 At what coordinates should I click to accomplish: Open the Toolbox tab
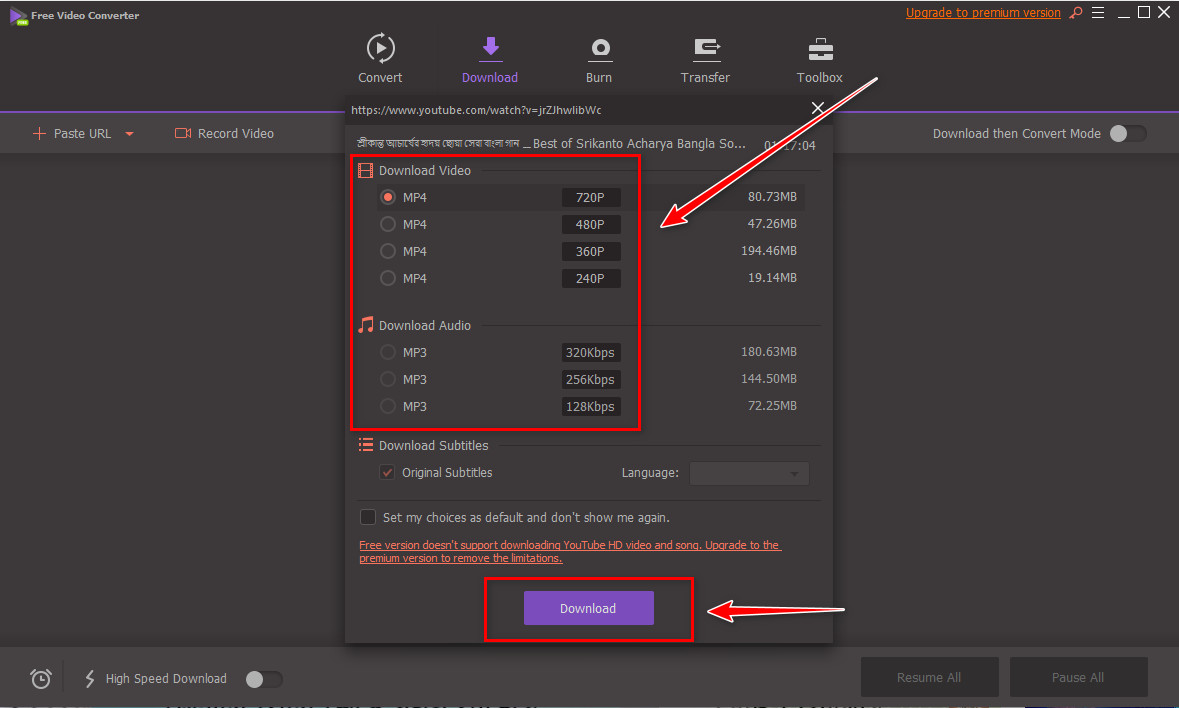coord(820,59)
